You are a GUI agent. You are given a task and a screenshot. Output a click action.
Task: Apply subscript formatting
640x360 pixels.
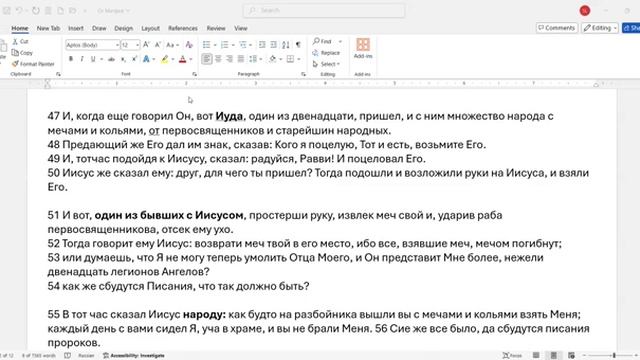[123, 59]
